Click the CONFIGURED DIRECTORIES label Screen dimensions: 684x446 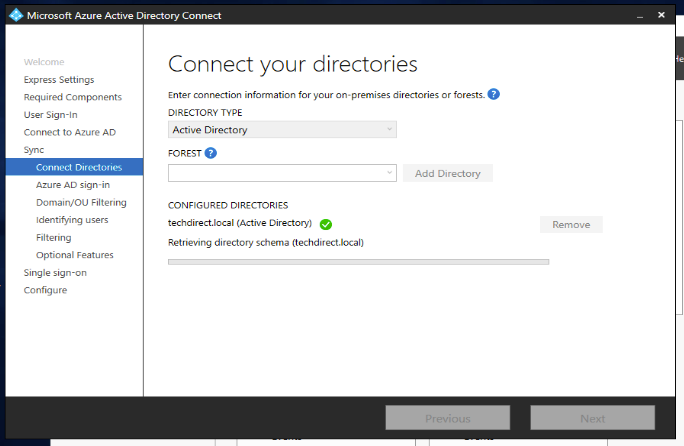coord(228,205)
